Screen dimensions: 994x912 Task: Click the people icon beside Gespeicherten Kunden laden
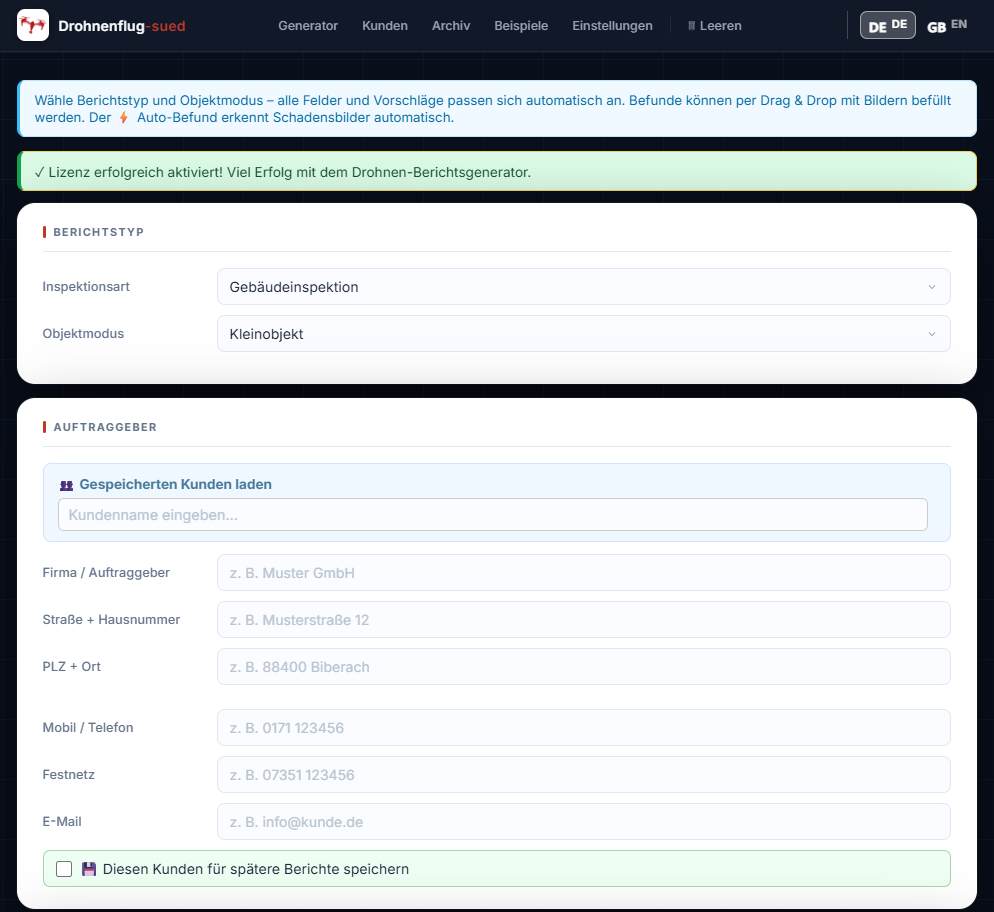pos(66,485)
